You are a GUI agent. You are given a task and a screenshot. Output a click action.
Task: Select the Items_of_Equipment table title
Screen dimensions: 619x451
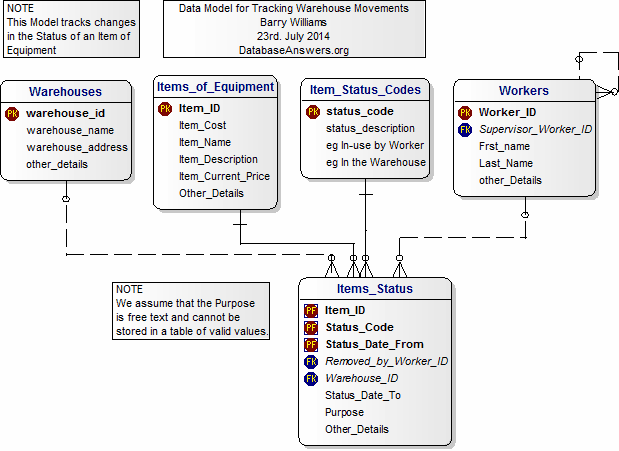coord(215,87)
